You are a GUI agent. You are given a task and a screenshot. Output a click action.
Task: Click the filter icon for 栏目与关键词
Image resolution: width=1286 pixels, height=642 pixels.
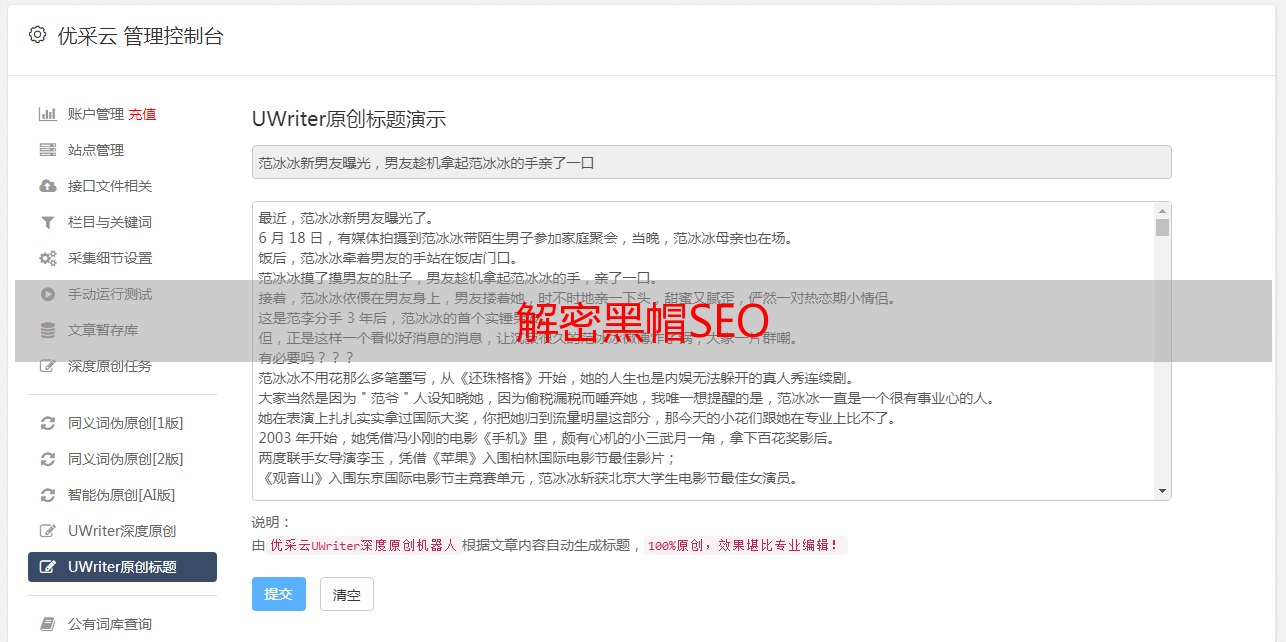coord(47,222)
